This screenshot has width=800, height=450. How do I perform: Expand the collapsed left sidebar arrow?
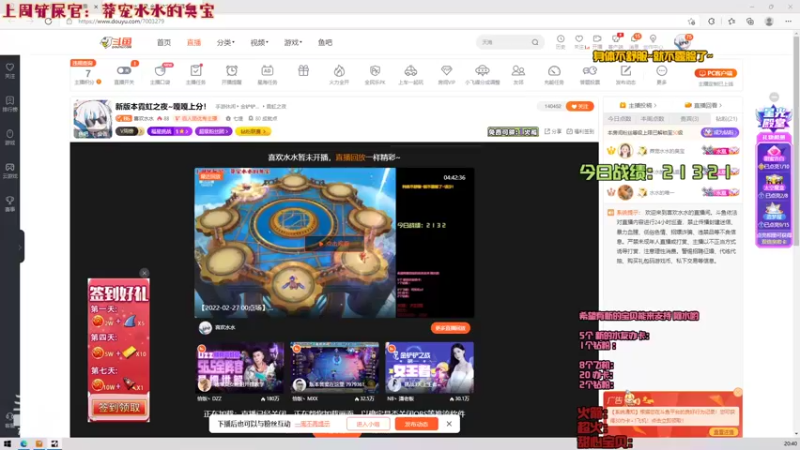tap(20, 247)
